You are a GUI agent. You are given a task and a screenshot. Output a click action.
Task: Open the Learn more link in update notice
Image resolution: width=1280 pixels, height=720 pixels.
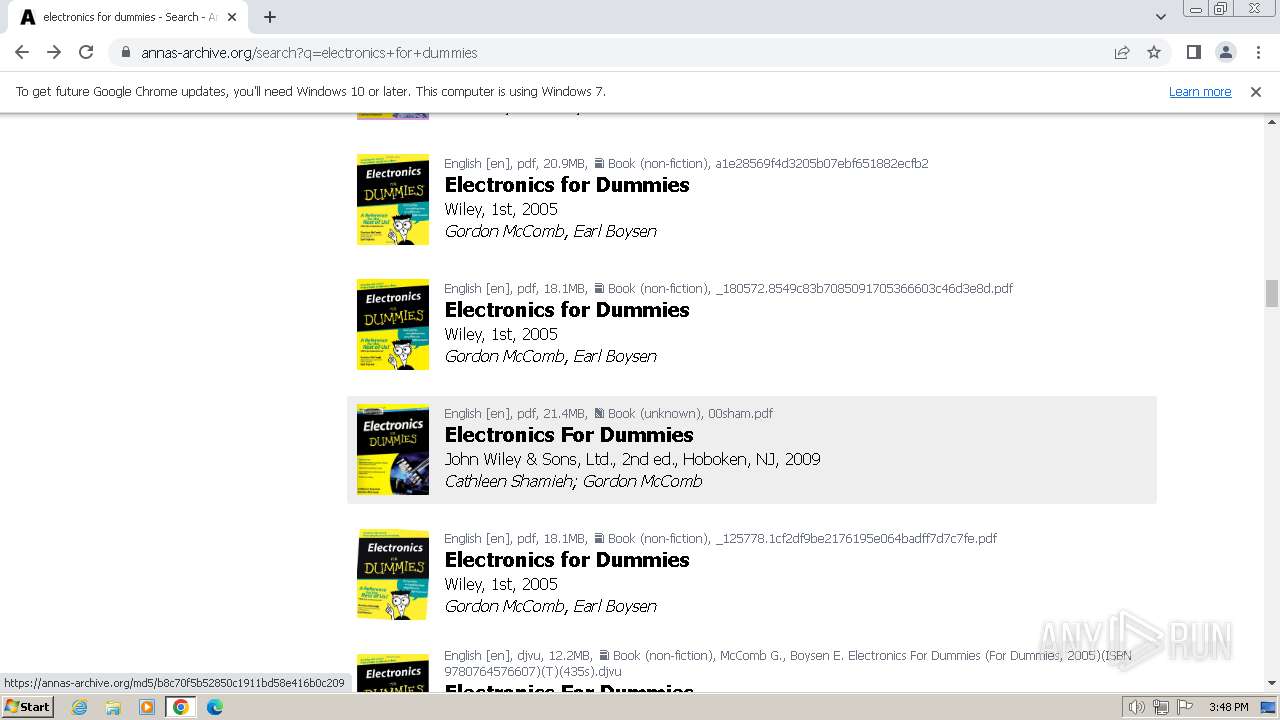tap(1200, 91)
